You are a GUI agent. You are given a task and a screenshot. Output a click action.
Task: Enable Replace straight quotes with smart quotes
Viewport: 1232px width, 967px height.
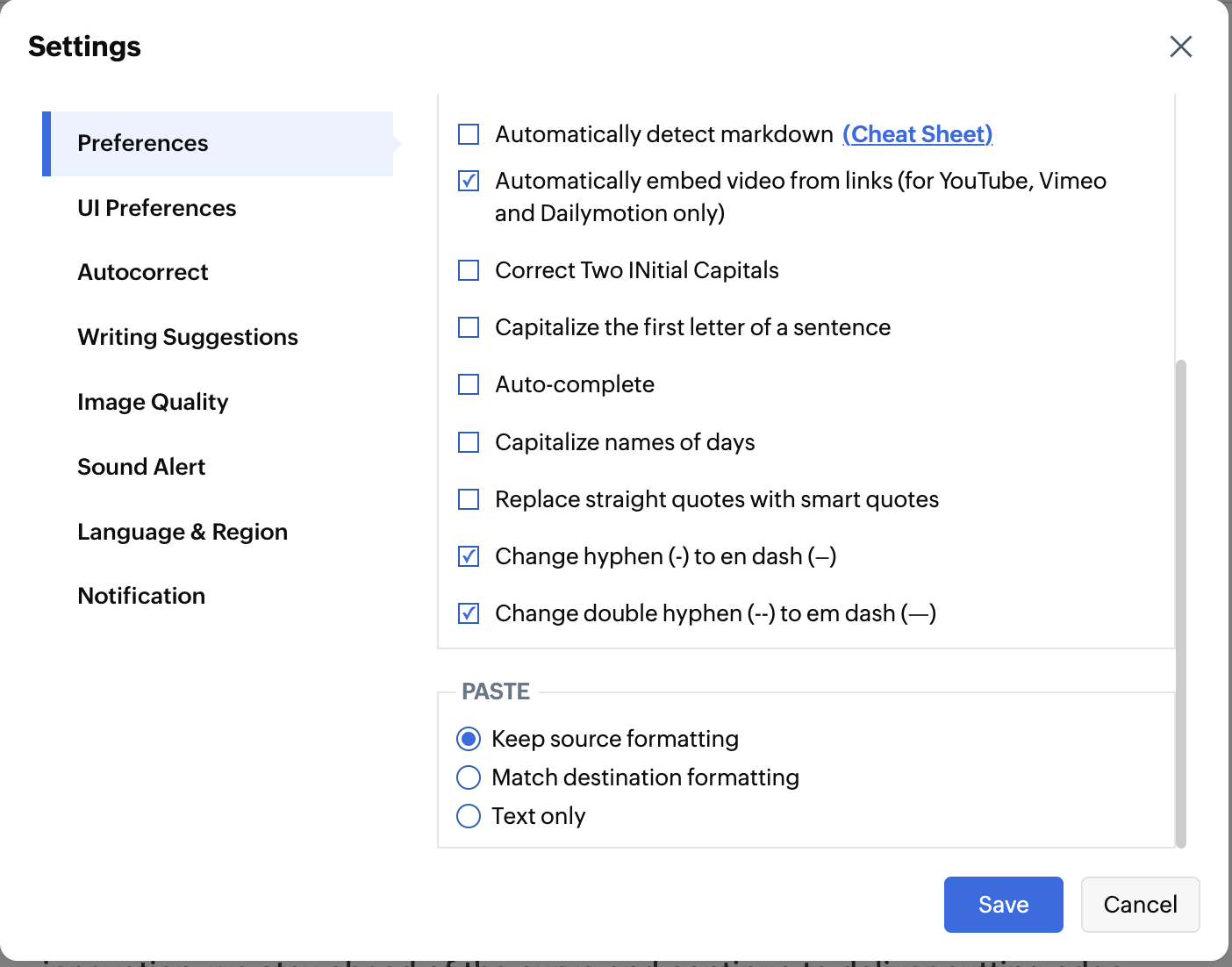469,499
